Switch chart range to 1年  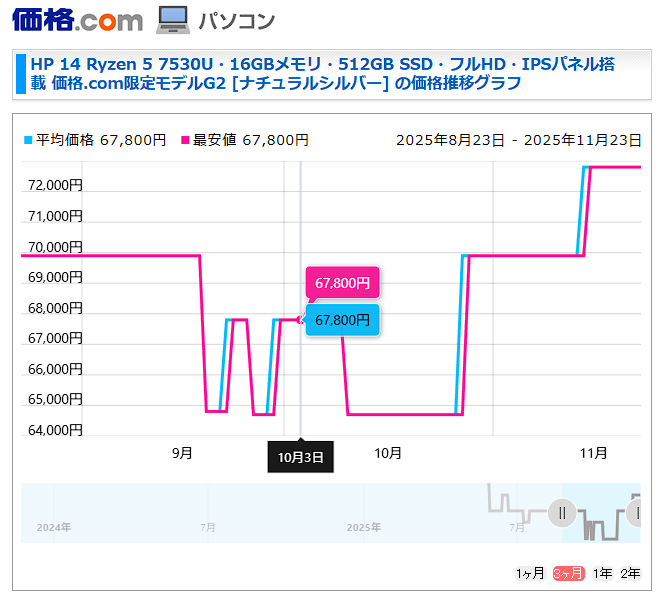(602, 573)
